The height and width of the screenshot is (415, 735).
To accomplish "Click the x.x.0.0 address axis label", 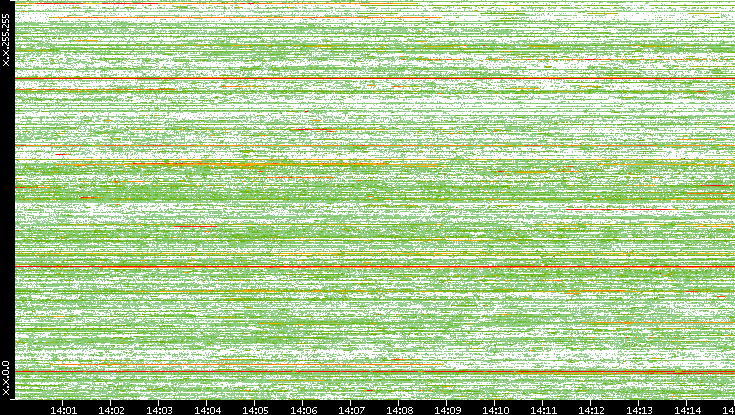I will click(x=6, y=378).
